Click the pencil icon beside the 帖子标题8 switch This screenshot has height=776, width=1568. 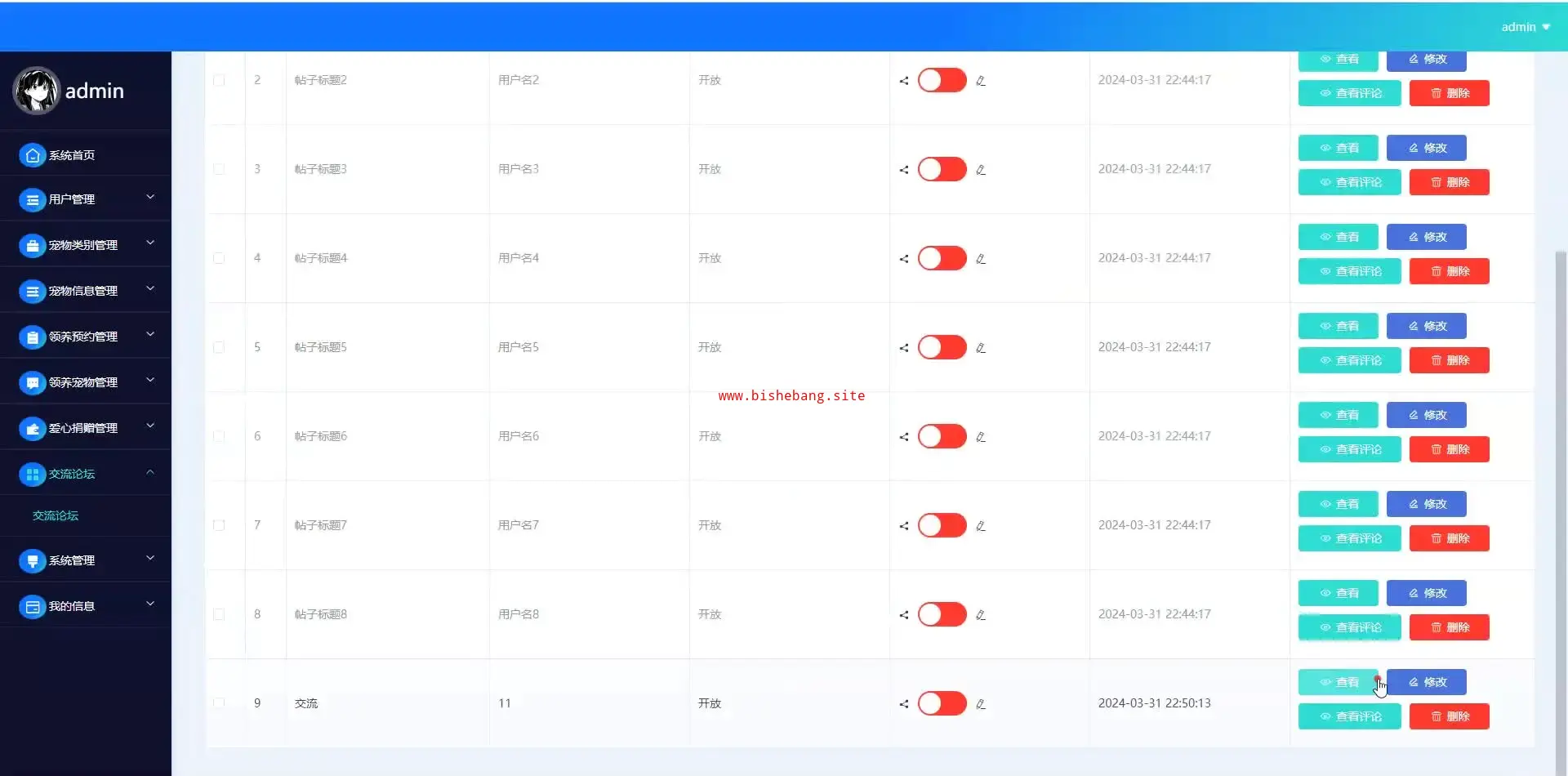click(x=981, y=615)
